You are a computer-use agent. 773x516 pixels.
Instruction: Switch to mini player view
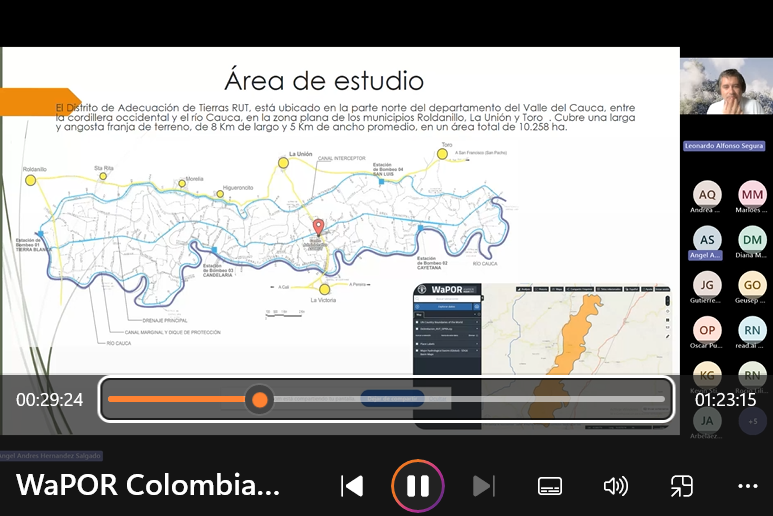click(x=681, y=486)
